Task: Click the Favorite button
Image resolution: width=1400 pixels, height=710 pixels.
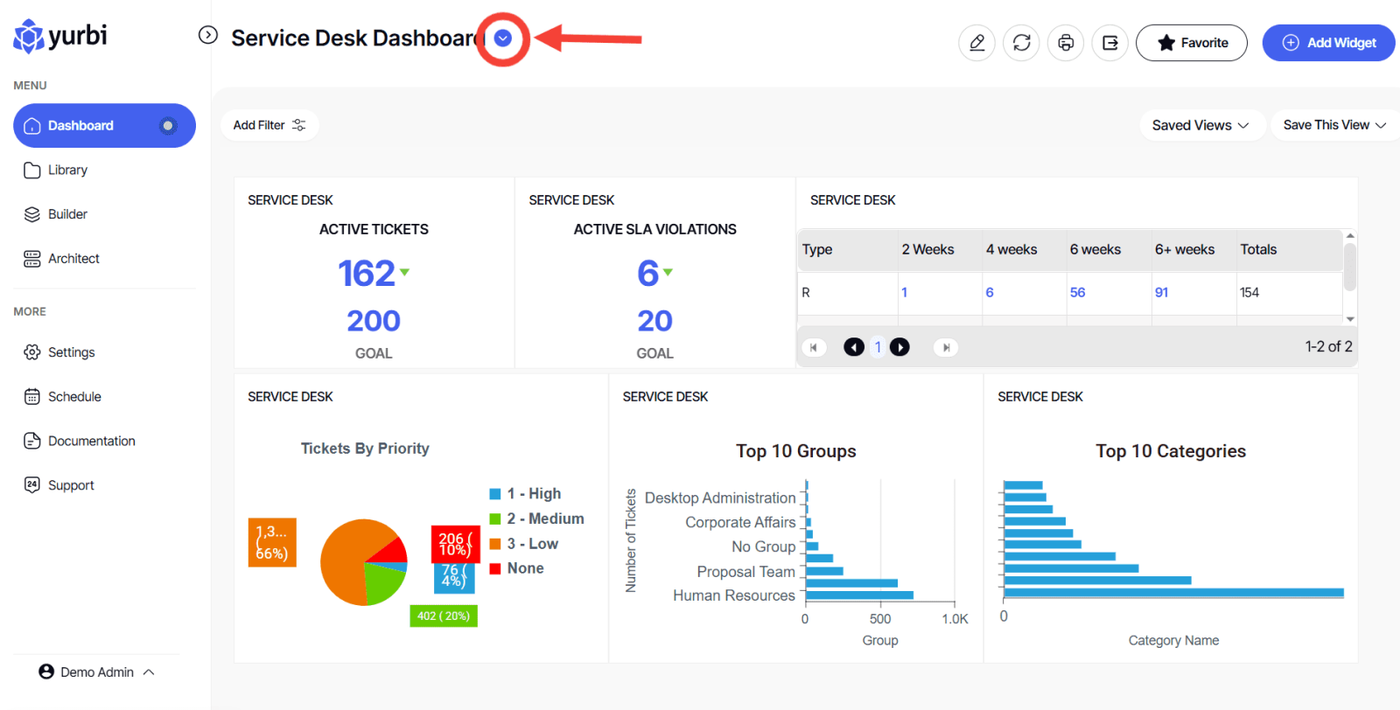Action: pyautogui.click(x=1192, y=43)
